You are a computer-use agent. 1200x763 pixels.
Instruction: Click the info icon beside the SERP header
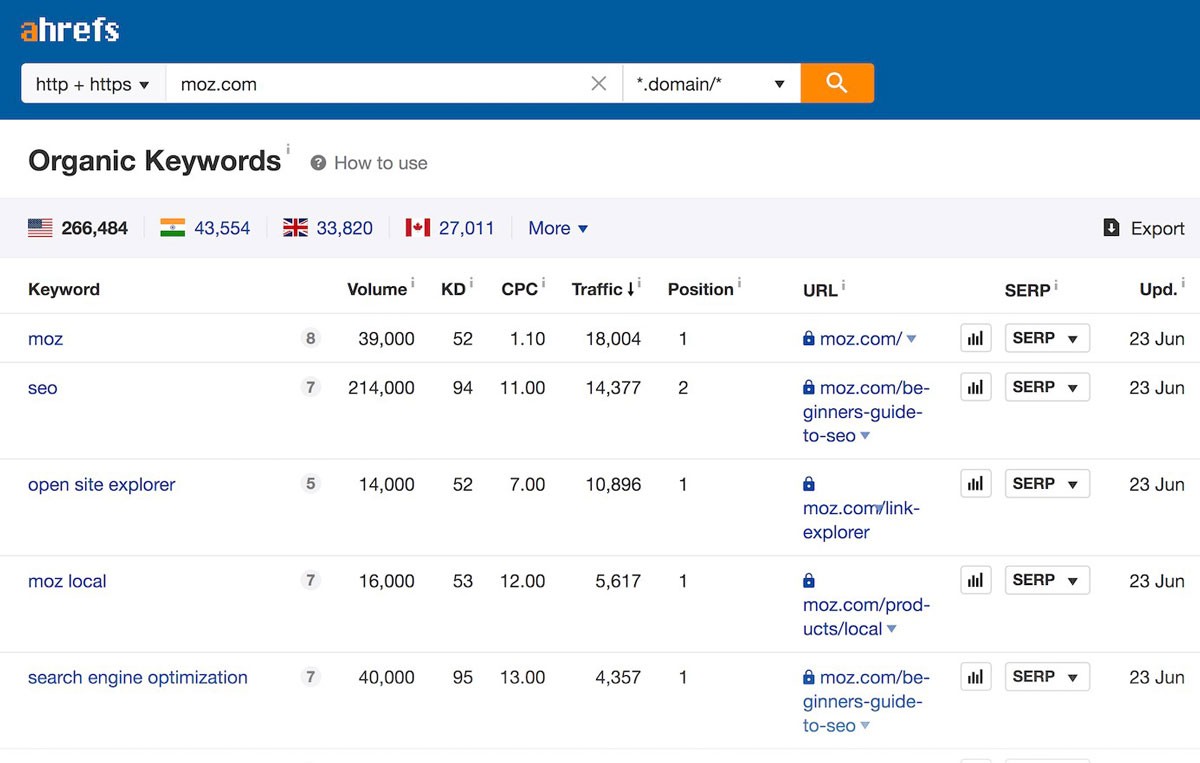pos(1055,284)
